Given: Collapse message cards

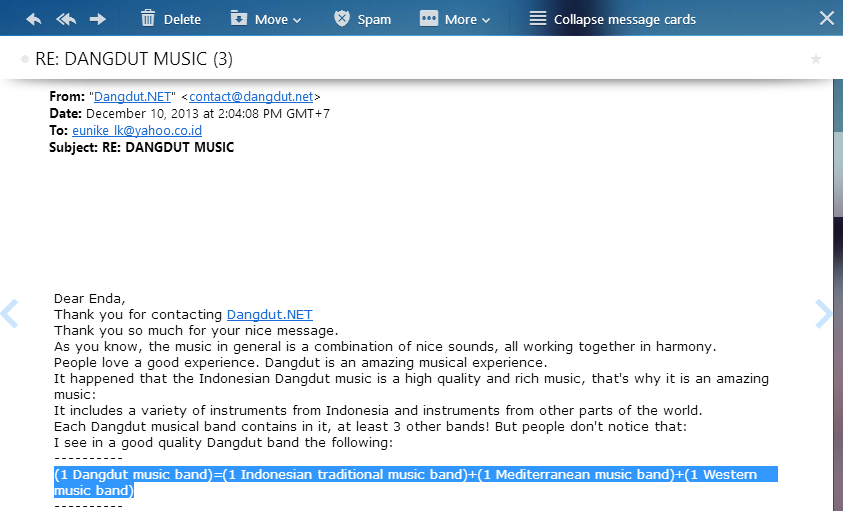Looking at the screenshot, I should (612, 19).
